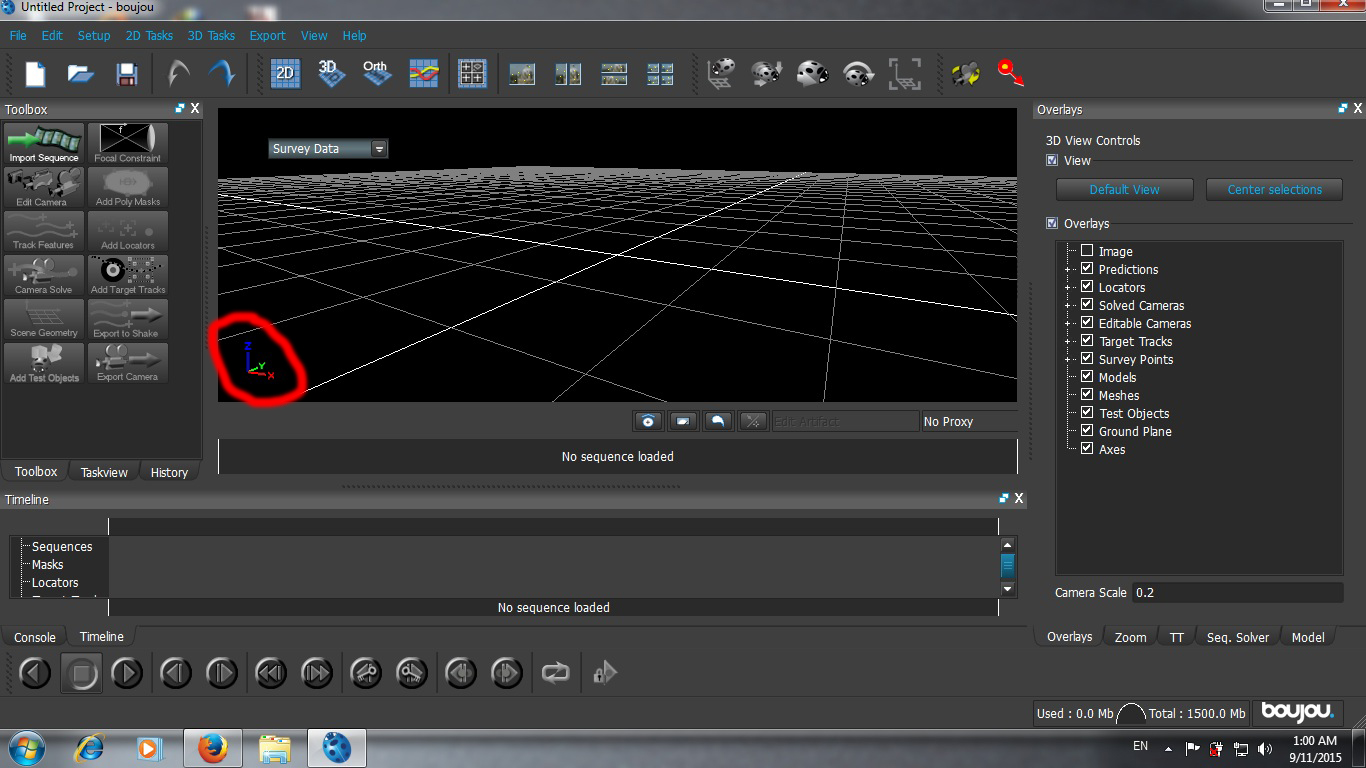Expand the Solved Cameras tree node
This screenshot has width=1366, height=768.
(1070, 305)
